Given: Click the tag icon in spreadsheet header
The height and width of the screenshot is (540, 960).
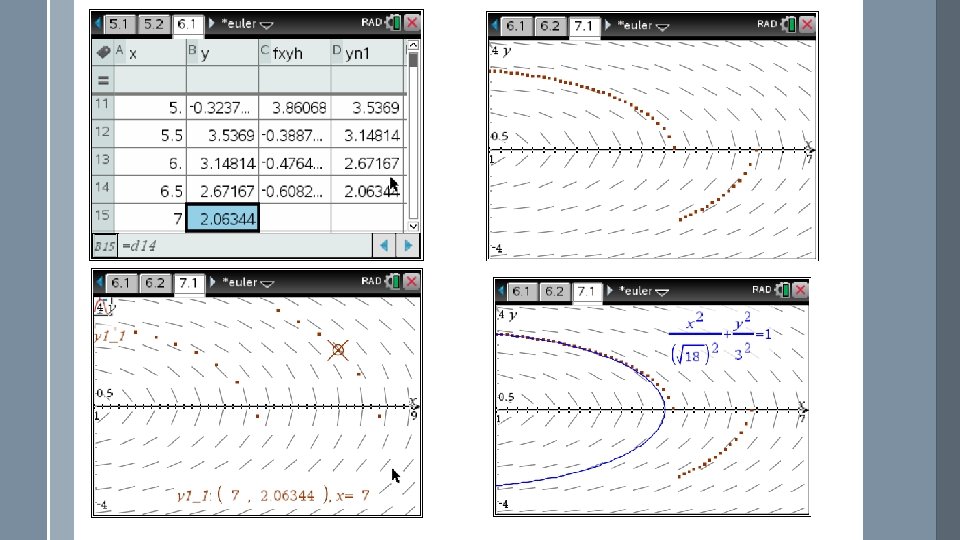Looking at the screenshot, I should click(103, 53).
